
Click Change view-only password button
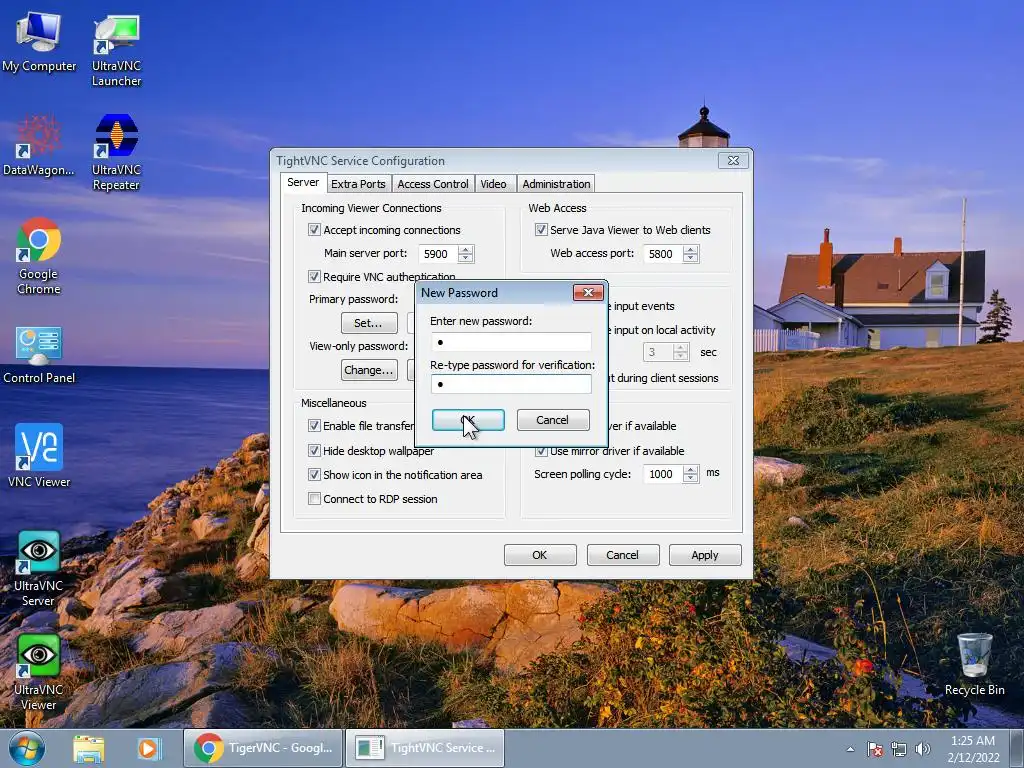369,370
